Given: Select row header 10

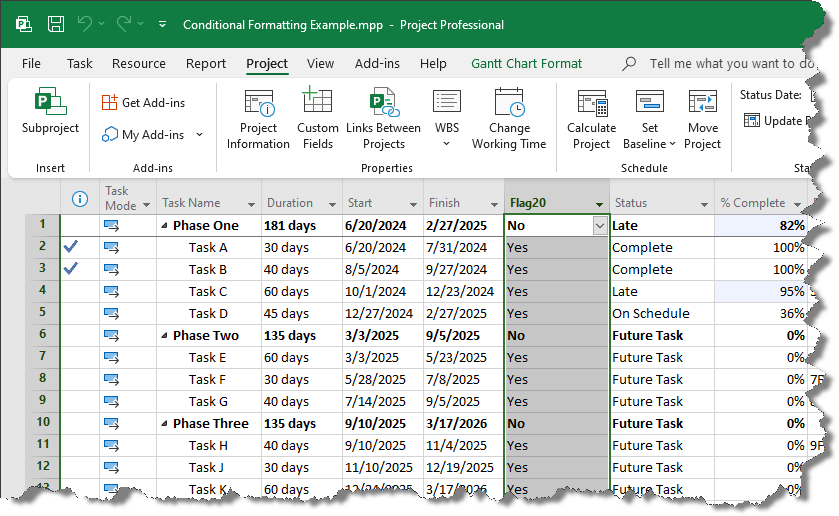Looking at the screenshot, I should 42,423.
